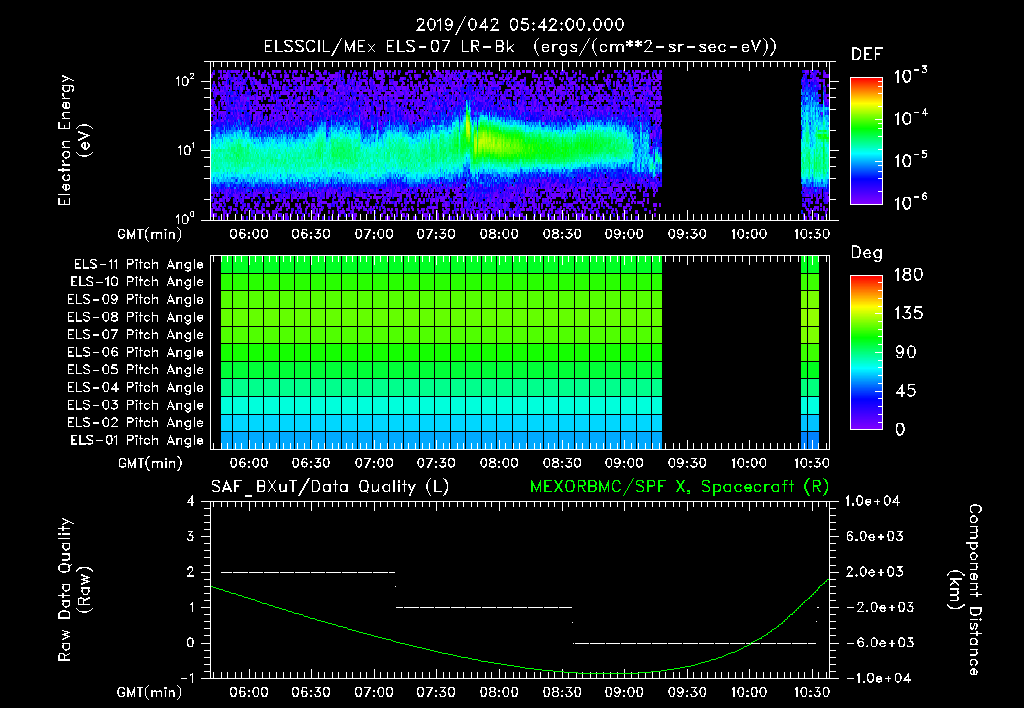Click the ELS-07 Pitch Angle row label
Screen dimensions: 1024x708
pos(136,334)
